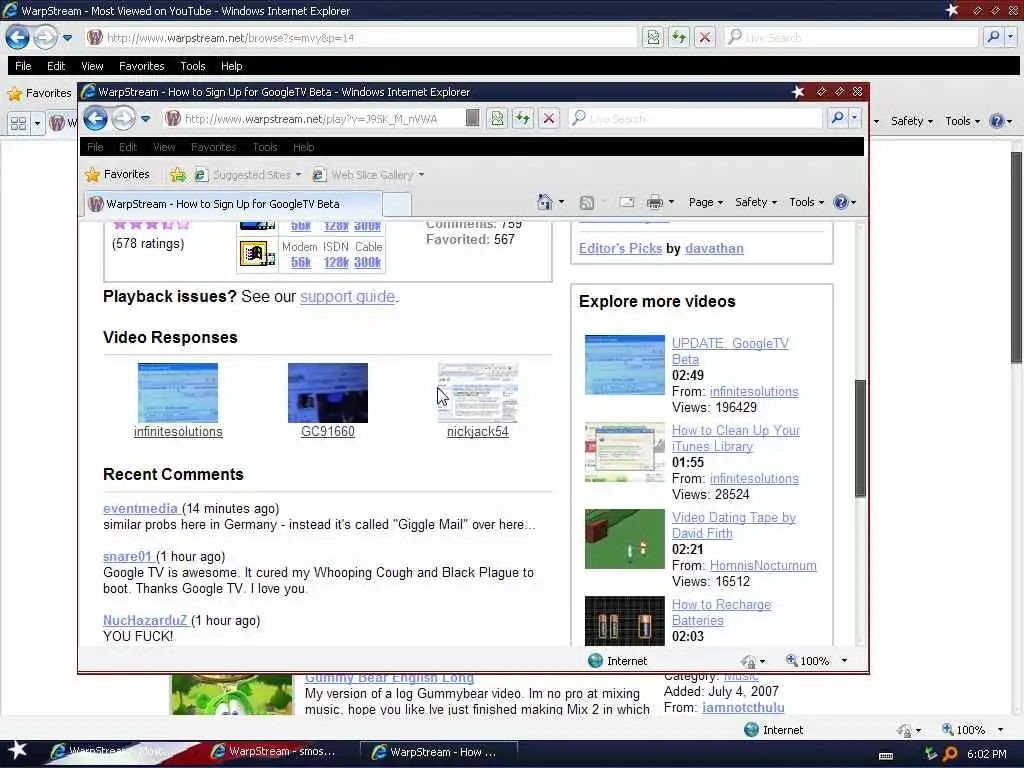Open Help menu in Most Viewed window
The image size is (1024, 768).
231,66
